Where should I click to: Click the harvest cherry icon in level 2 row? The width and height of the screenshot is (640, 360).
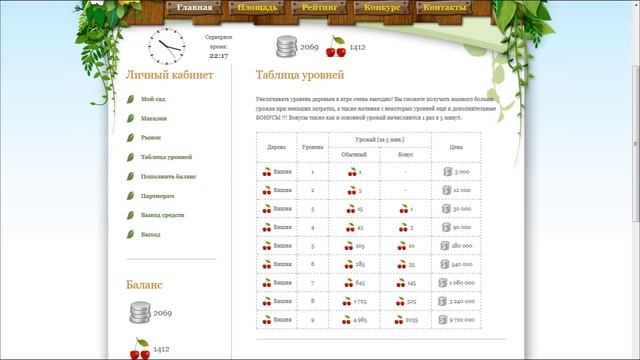352,190
